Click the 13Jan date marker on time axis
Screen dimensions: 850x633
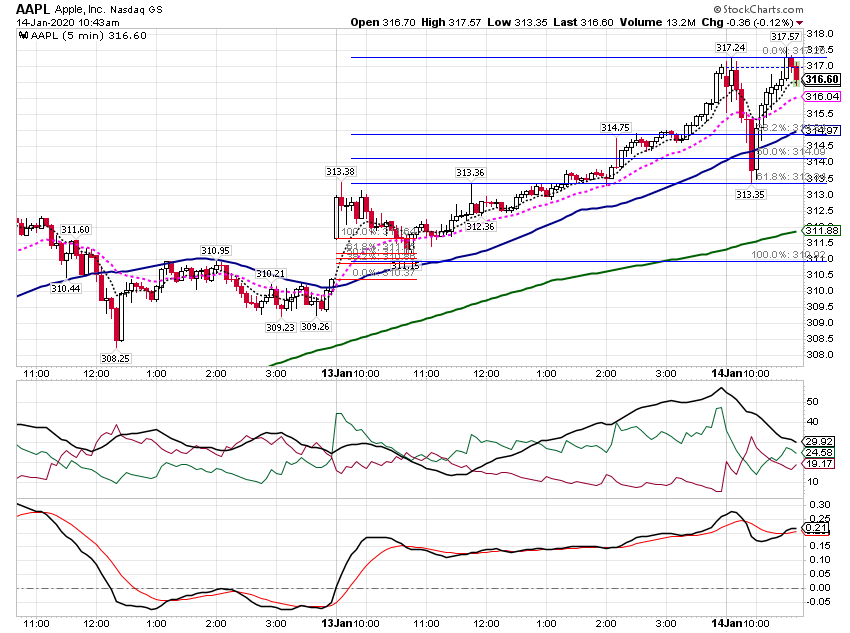337,373
